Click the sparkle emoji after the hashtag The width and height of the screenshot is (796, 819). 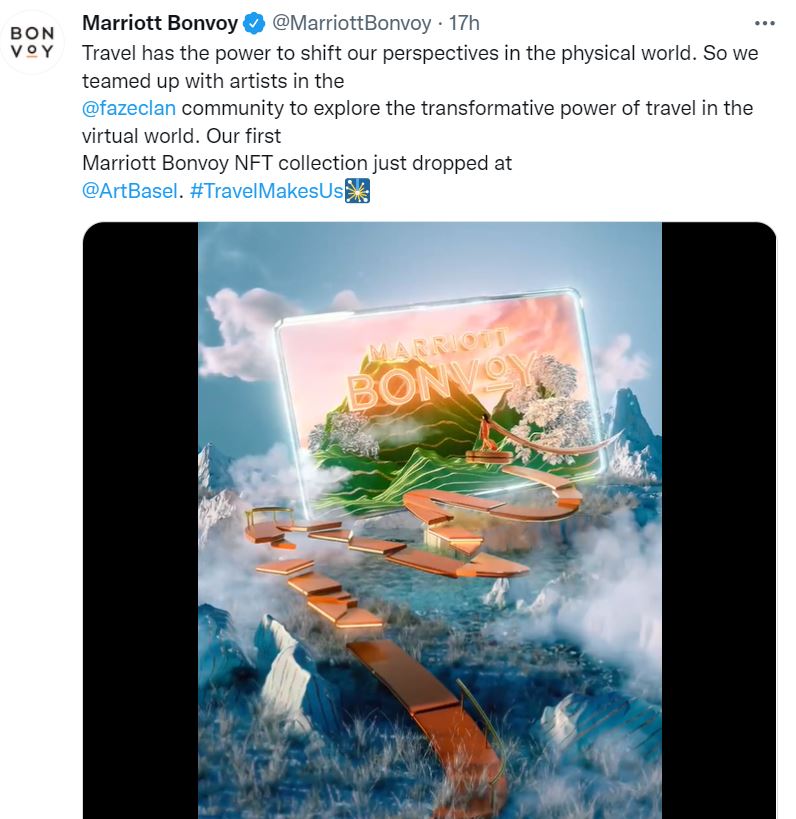click(357, 191)
